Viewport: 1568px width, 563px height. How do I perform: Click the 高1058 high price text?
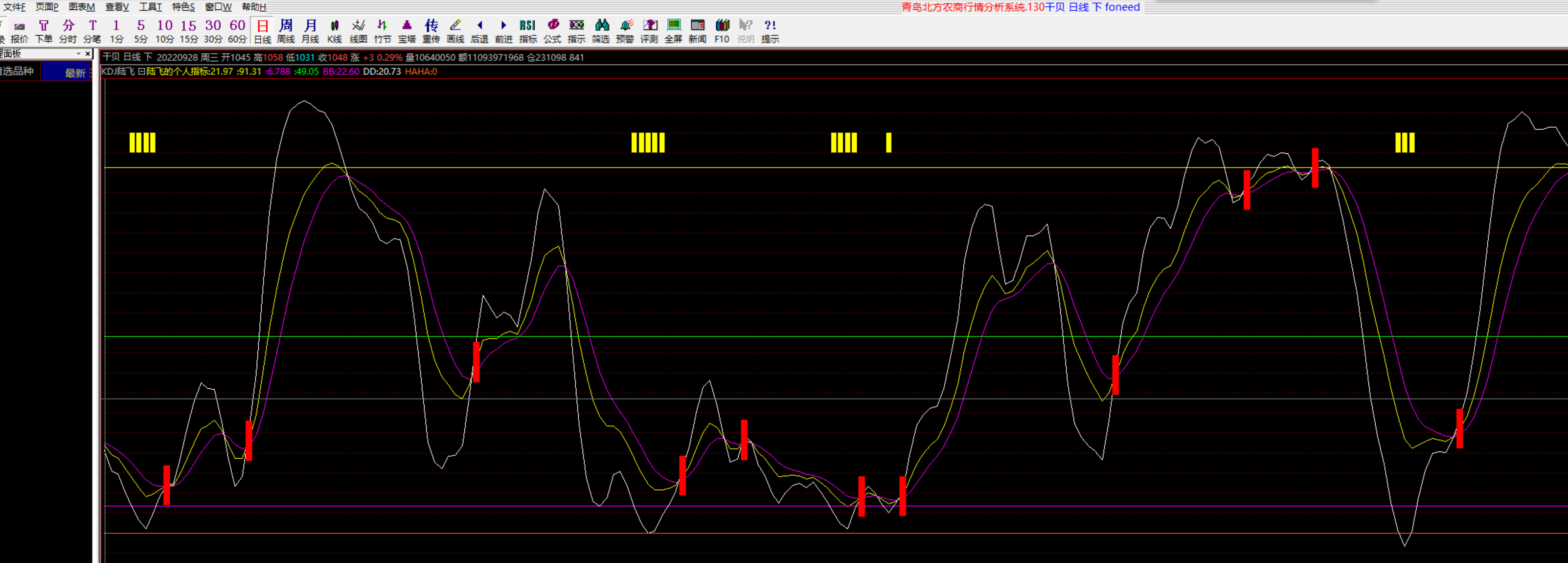tap(269, 57)
